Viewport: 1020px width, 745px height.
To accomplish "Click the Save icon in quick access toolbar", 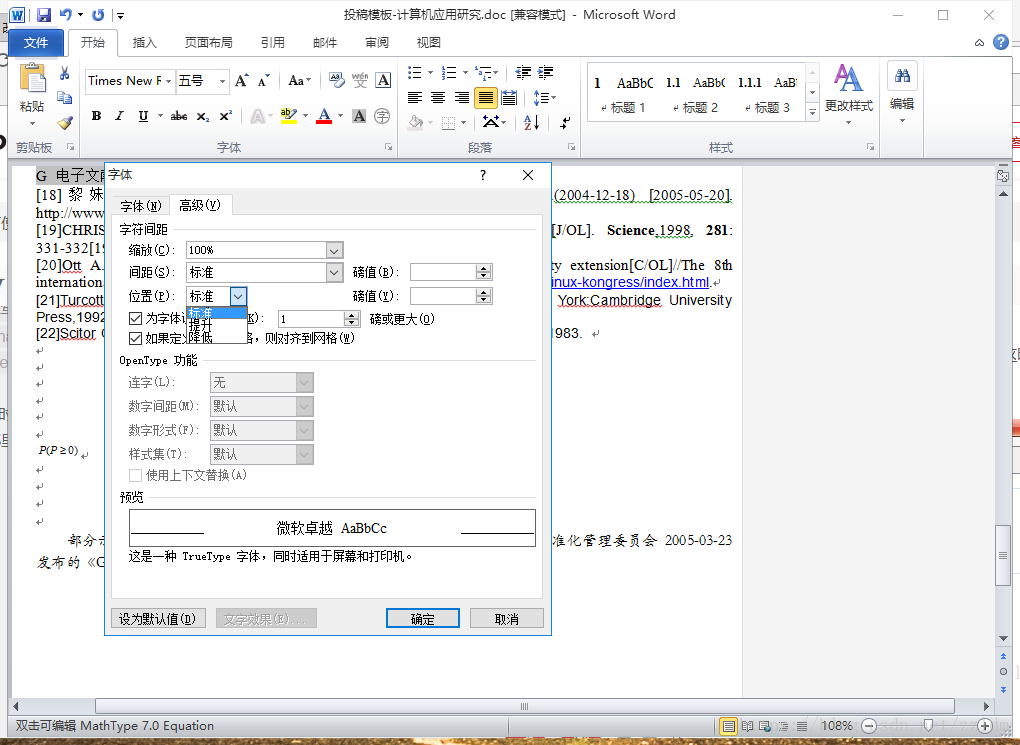I will (44, 15).
